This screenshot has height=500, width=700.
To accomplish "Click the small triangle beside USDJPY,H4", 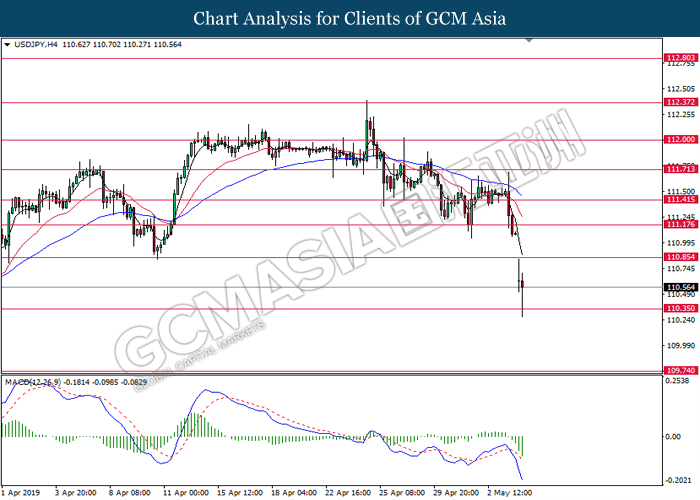I will [9, 45].
